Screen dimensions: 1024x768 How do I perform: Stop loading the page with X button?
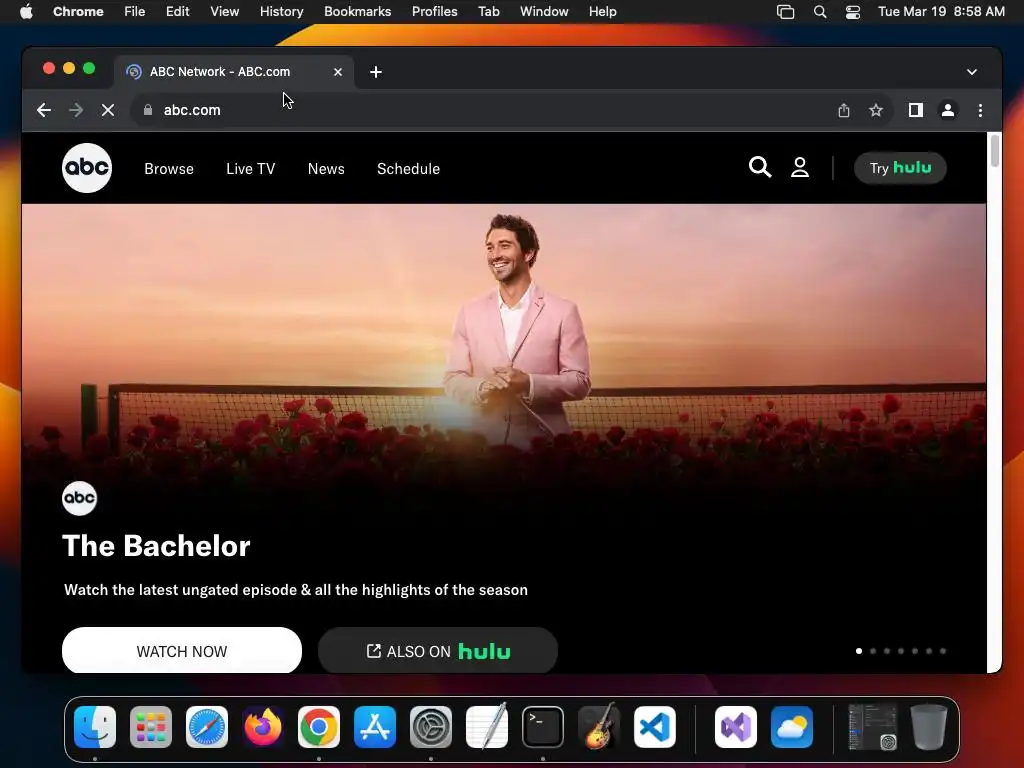coord(108,110)
